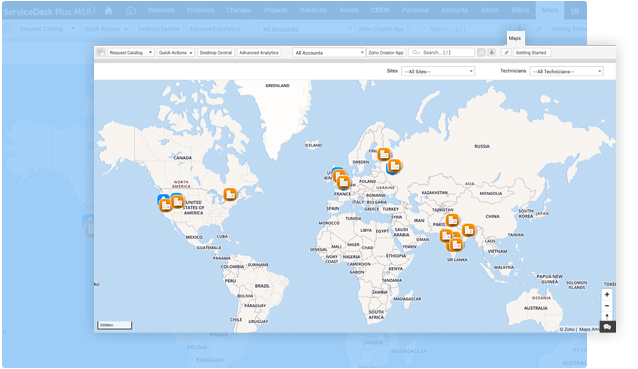638x369 pixels.
Task: Click the ServiceDesk Plus MSP logo
Action: click(x=49, y=11)
